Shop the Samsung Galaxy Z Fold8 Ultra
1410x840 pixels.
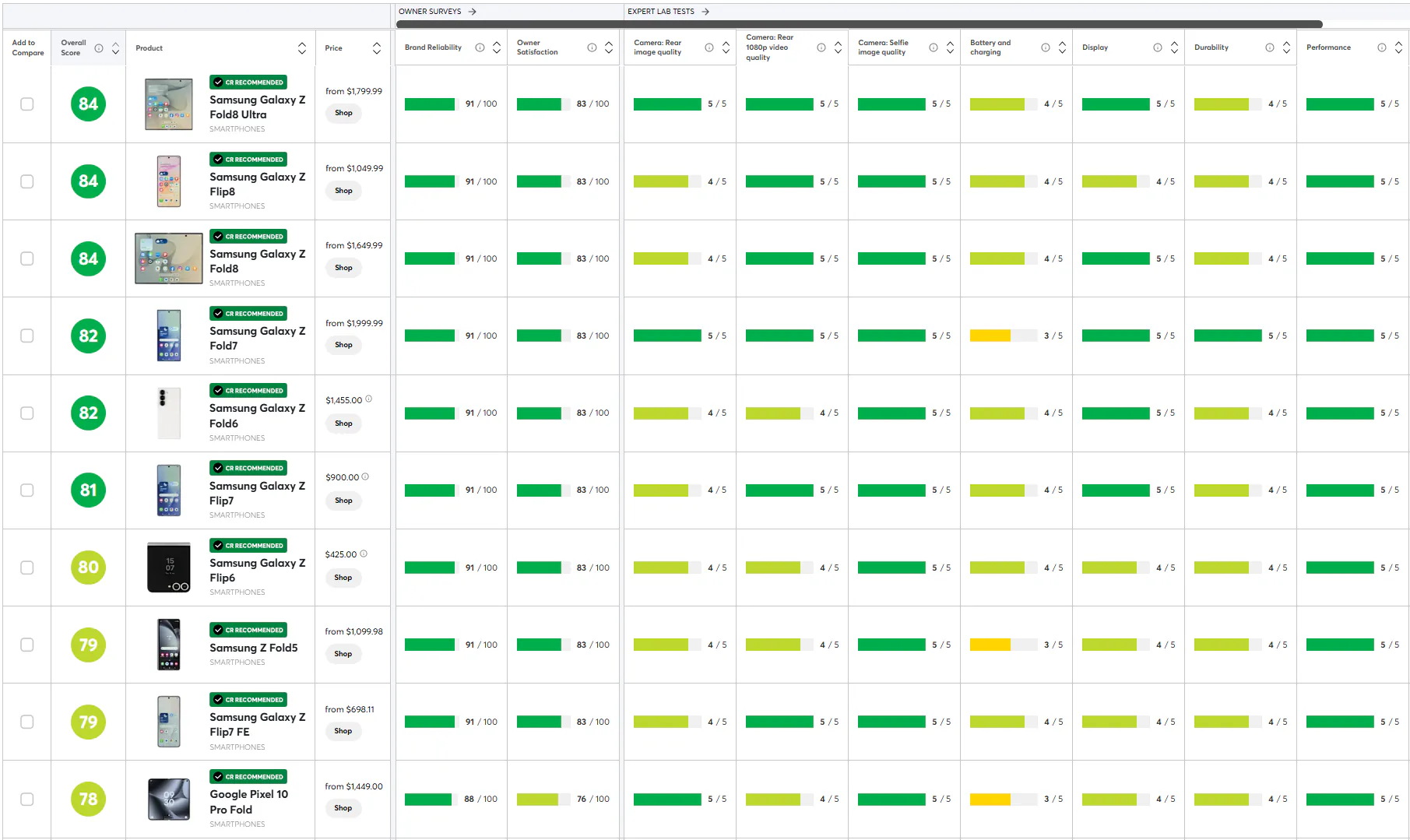tap(343, 113)
